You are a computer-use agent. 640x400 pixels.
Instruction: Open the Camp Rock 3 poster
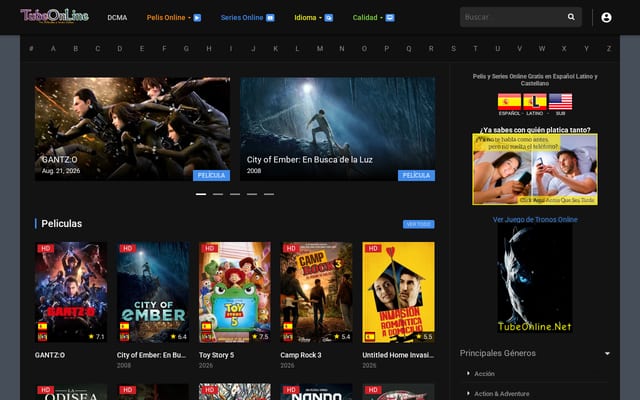coord(316,292)
